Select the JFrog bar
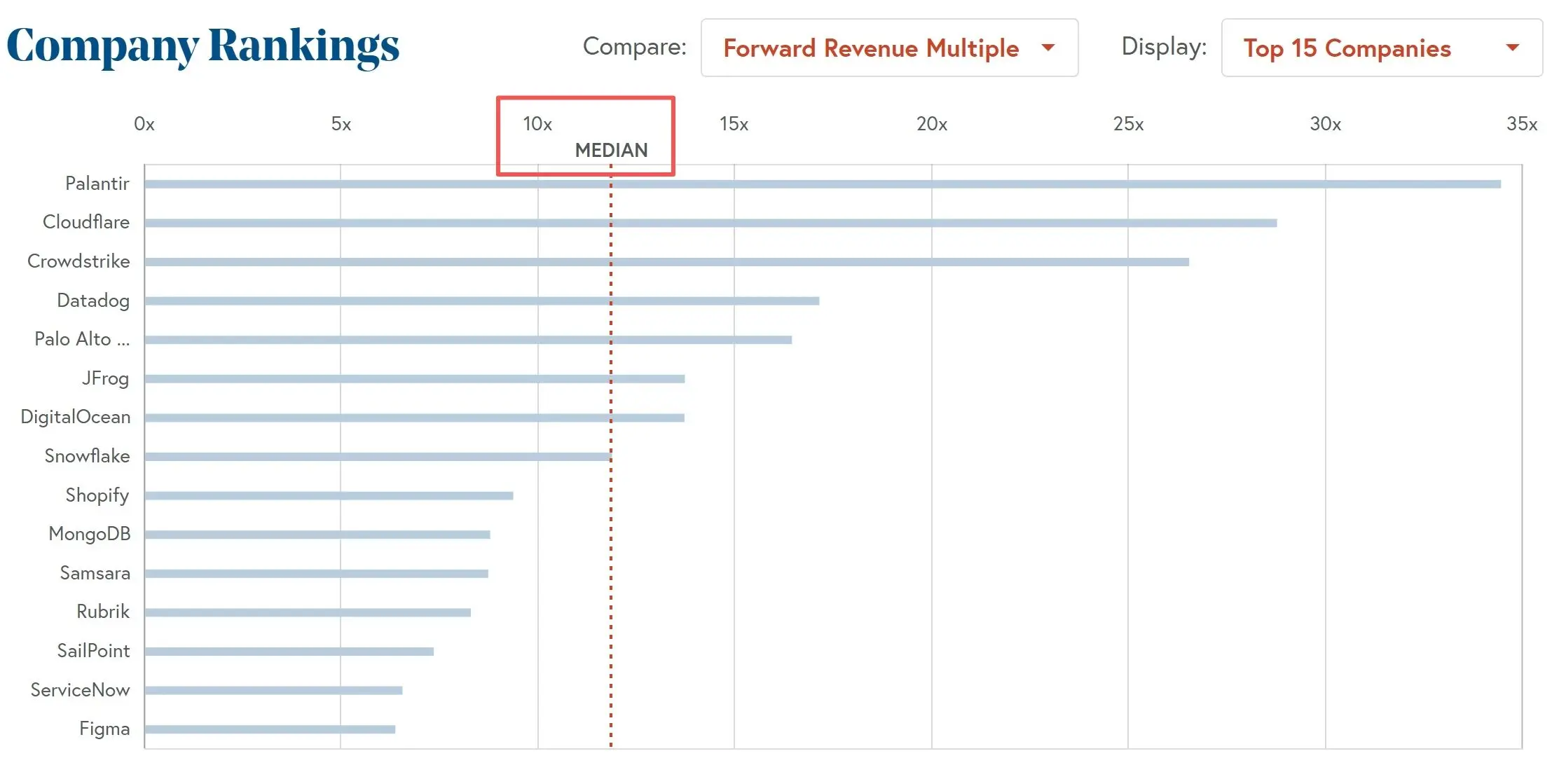1566x784 pixels. coord(415,378)
